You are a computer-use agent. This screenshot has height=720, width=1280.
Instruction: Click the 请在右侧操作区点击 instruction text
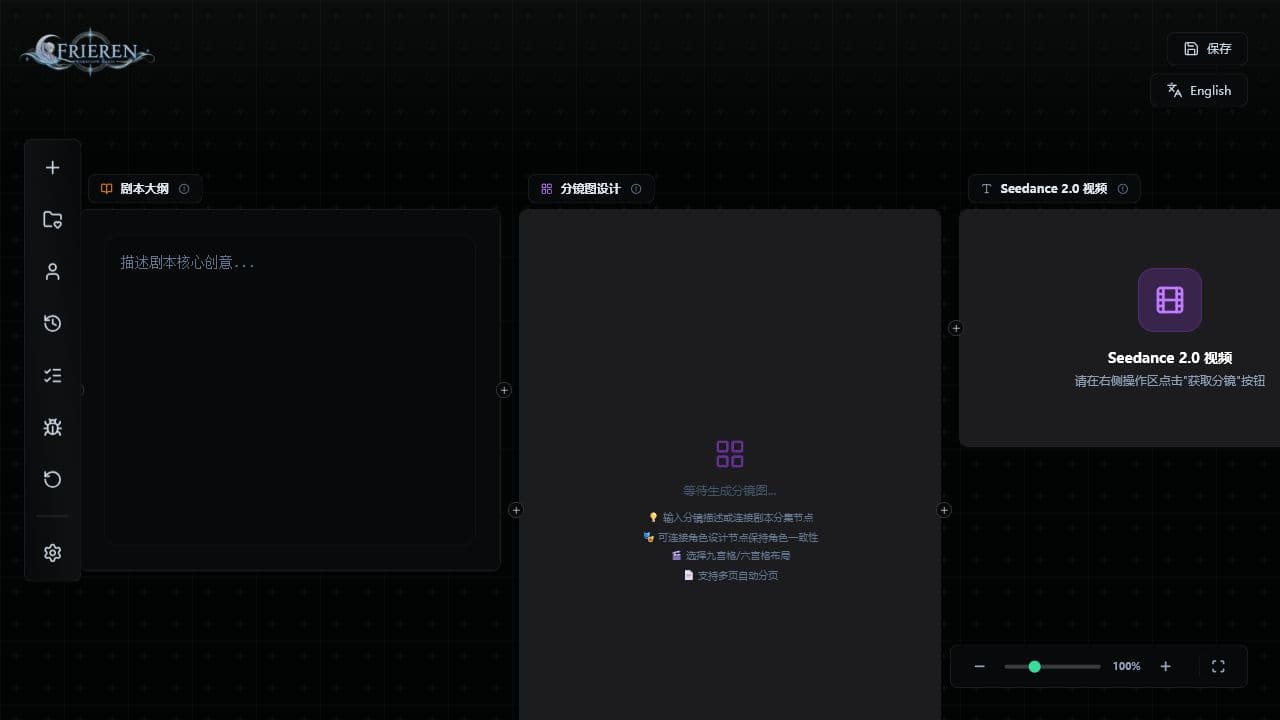[1170, 381]
